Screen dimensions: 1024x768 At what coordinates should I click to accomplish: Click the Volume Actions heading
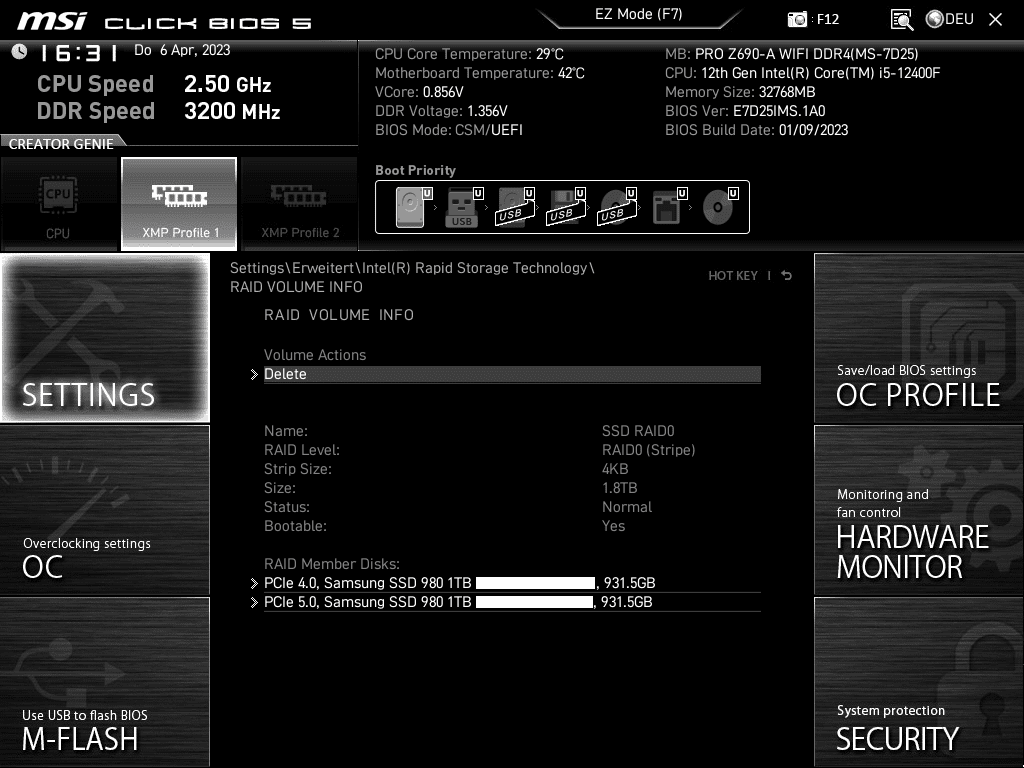pyautogui.click(x=315, y=355)
